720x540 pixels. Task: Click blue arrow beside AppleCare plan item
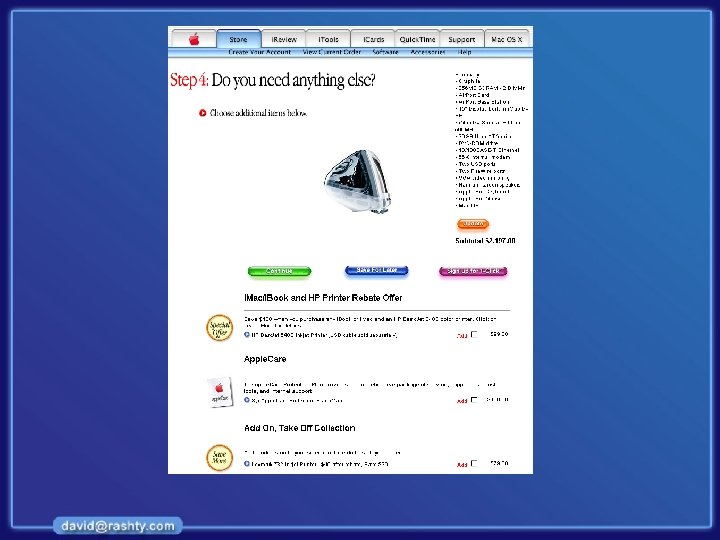247,400
